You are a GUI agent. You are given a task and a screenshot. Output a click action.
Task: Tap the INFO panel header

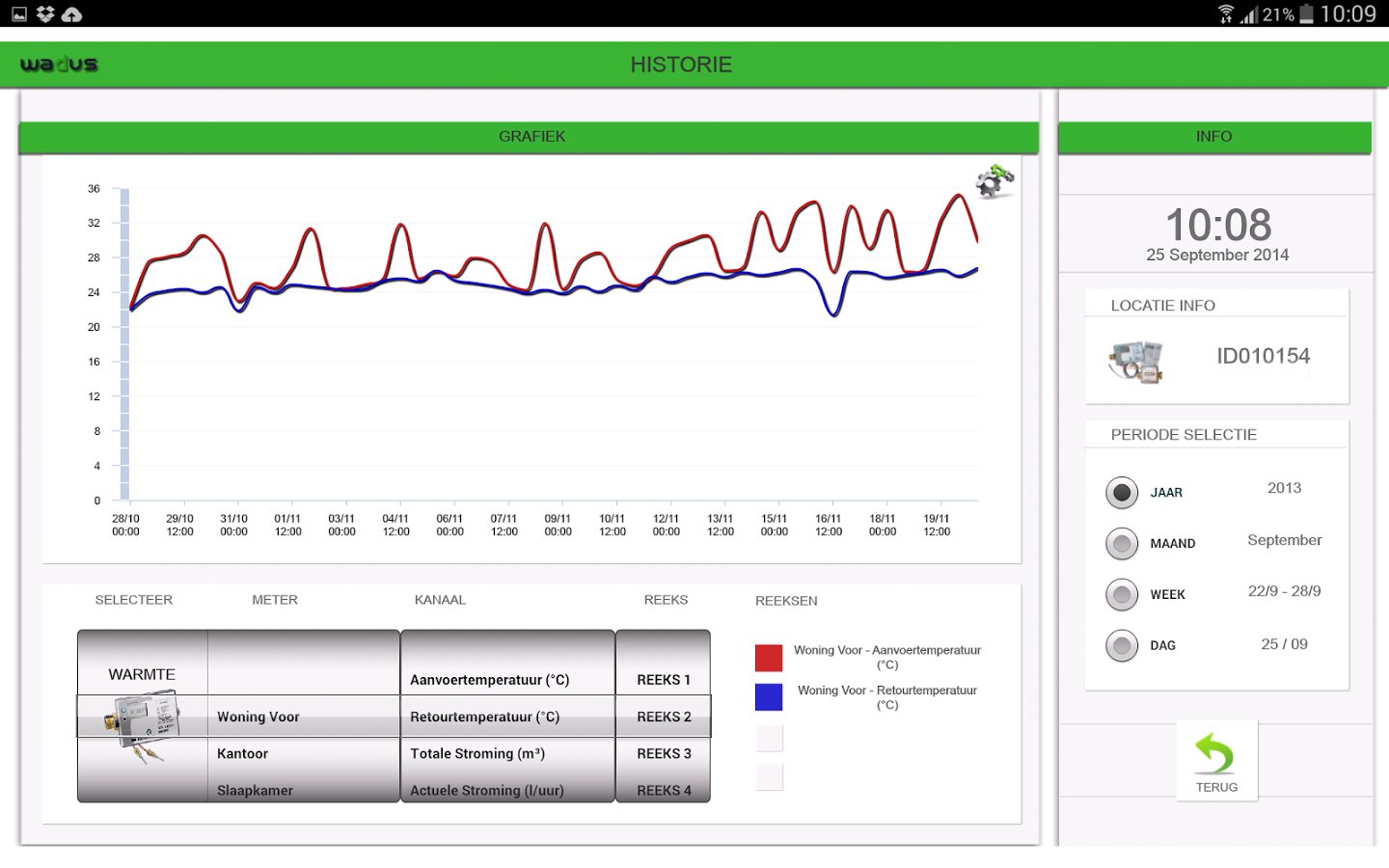pyautogui.click(x=1214, y=137)
